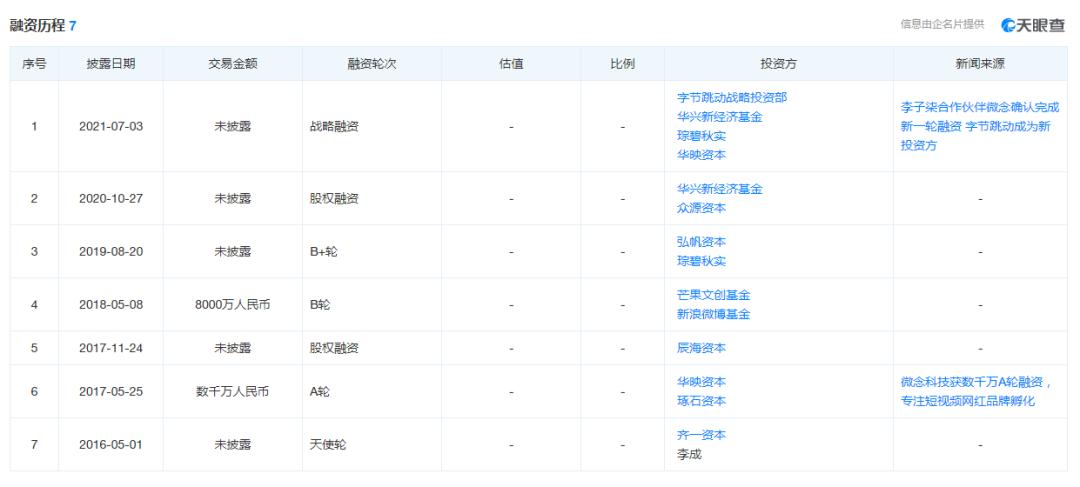Click the 2021-07-03 date cell
1080x487 pixels.
(x=111, y=127)
